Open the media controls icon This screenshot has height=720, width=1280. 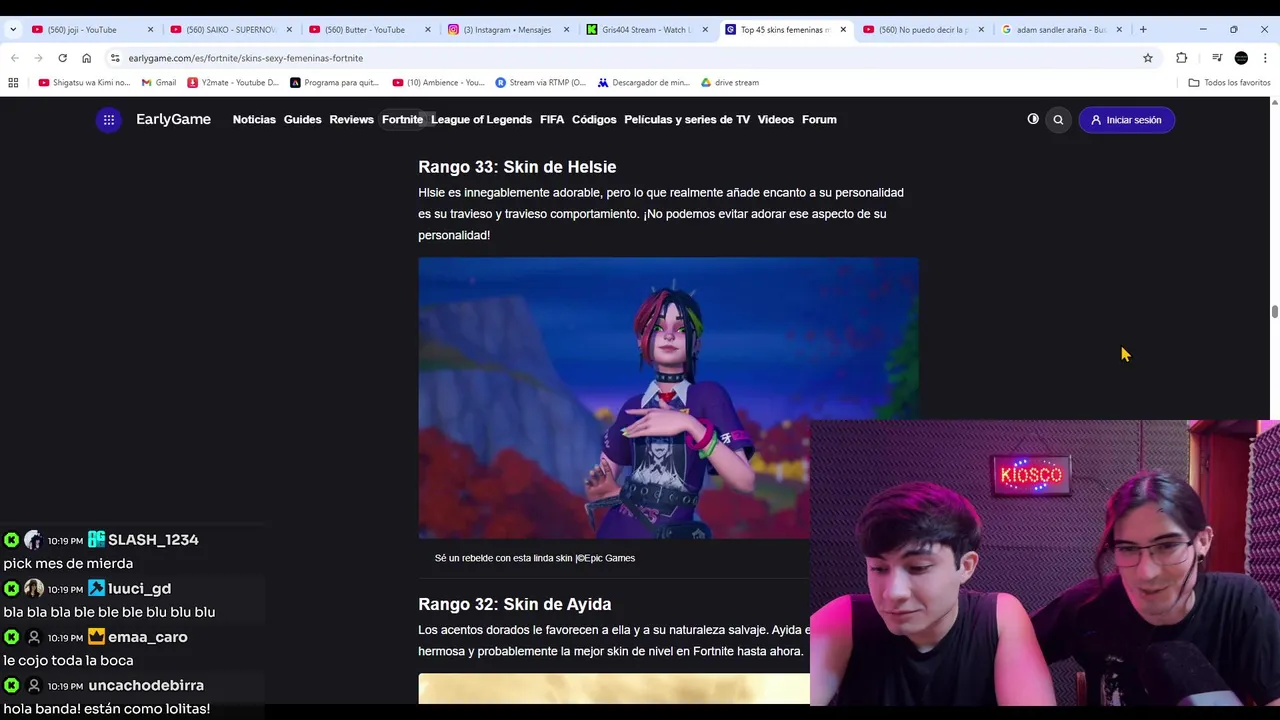coord(1217,58)
